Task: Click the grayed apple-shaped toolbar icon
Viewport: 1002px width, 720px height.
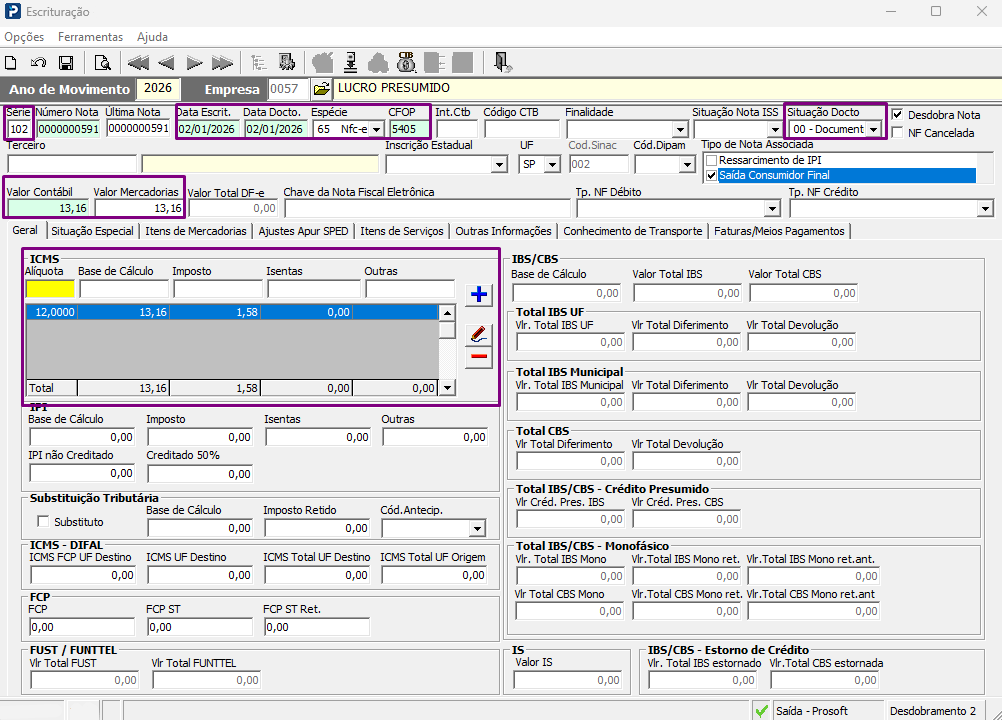Action: [323, 63]
